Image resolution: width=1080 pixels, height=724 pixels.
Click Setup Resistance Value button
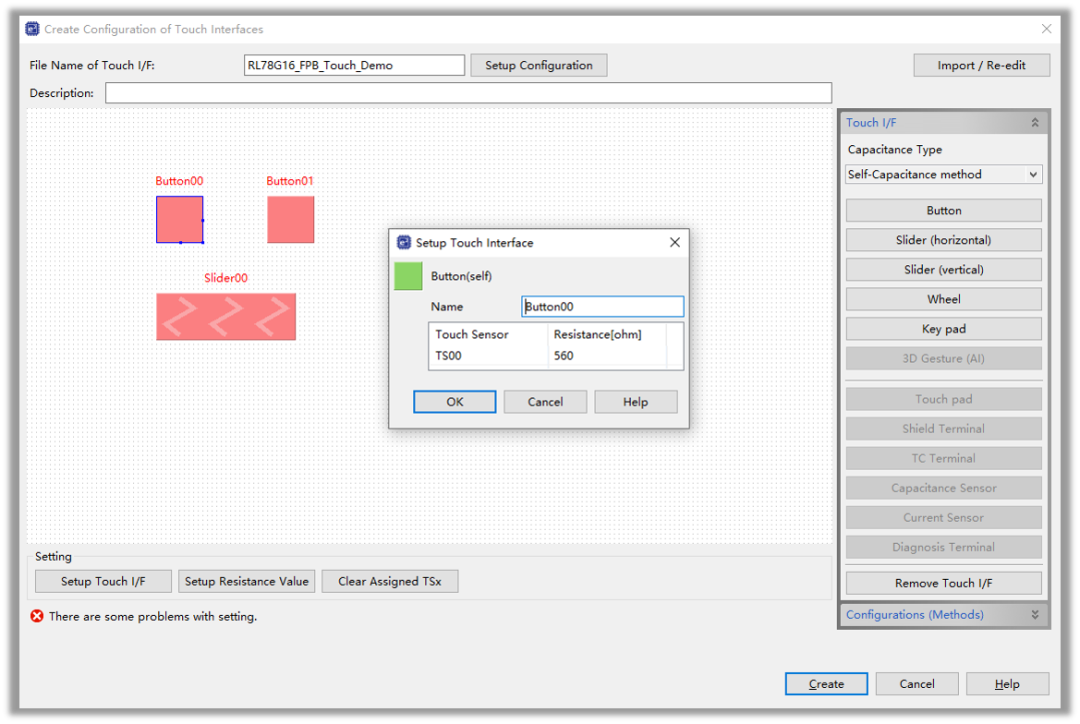coord(246,581)
